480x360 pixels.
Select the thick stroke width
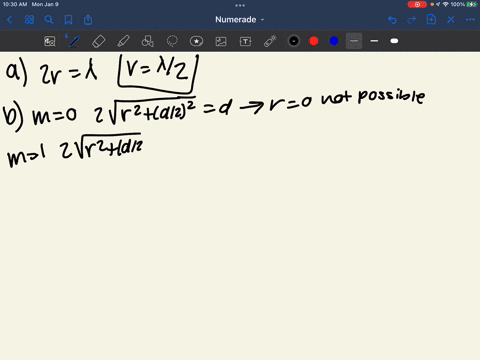click(x=394, y=41)
